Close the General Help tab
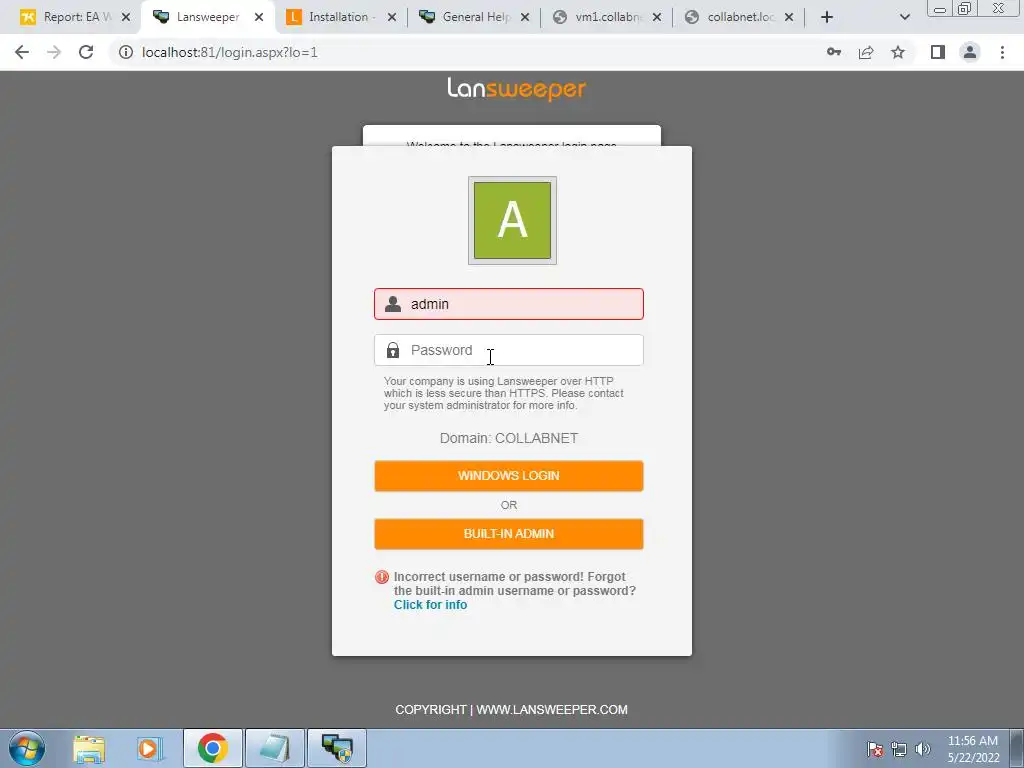Screen dimensions: 1024x768 tap(525, 17)
